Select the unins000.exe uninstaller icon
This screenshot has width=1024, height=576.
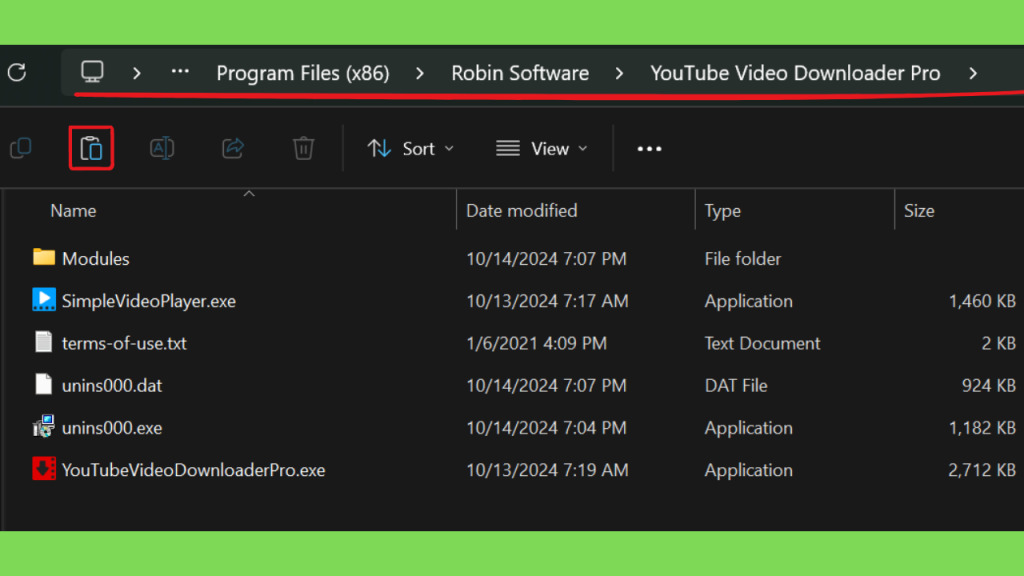tap(44, 426)
